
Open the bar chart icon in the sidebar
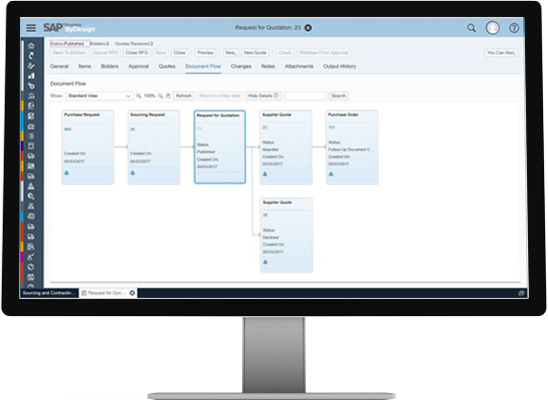click(31, 76)
